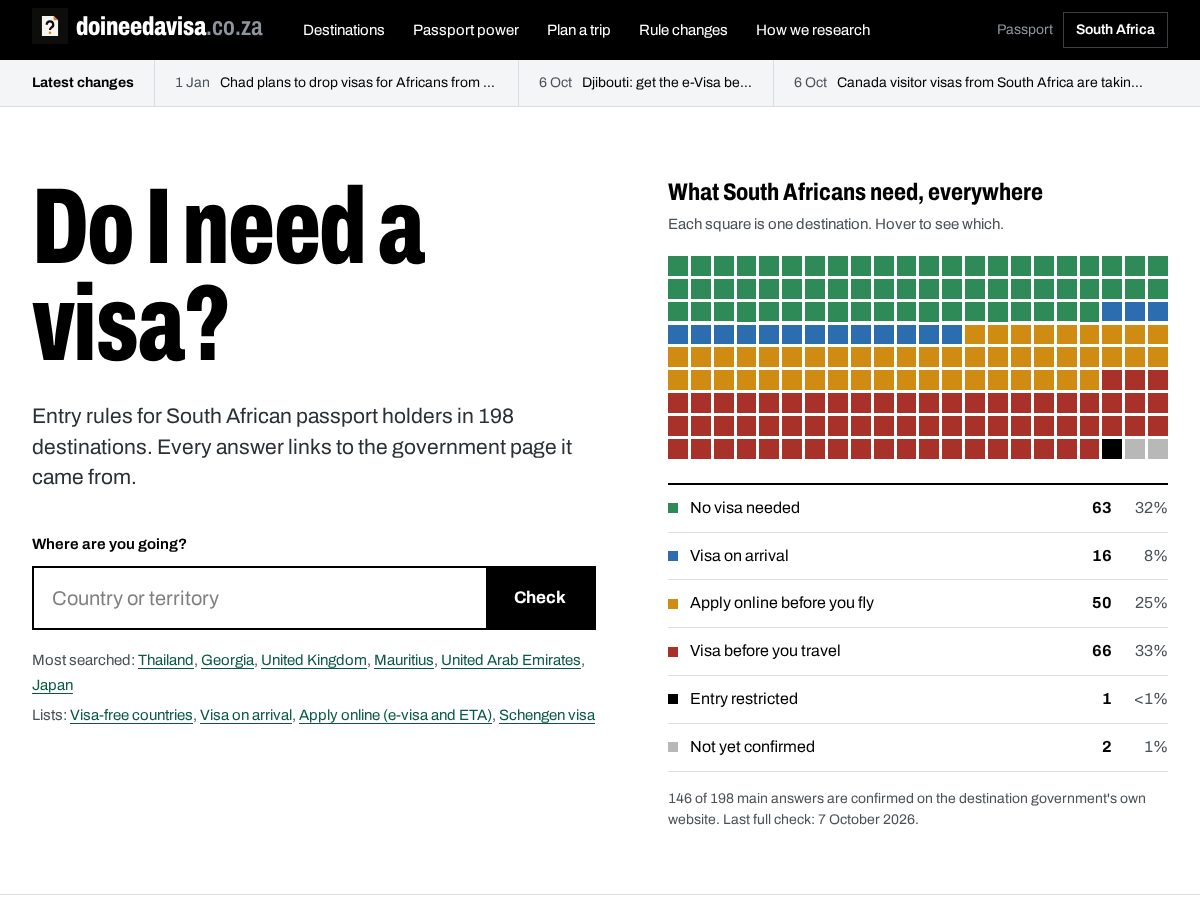Select Entry restricted legend label

pos(744,699)
